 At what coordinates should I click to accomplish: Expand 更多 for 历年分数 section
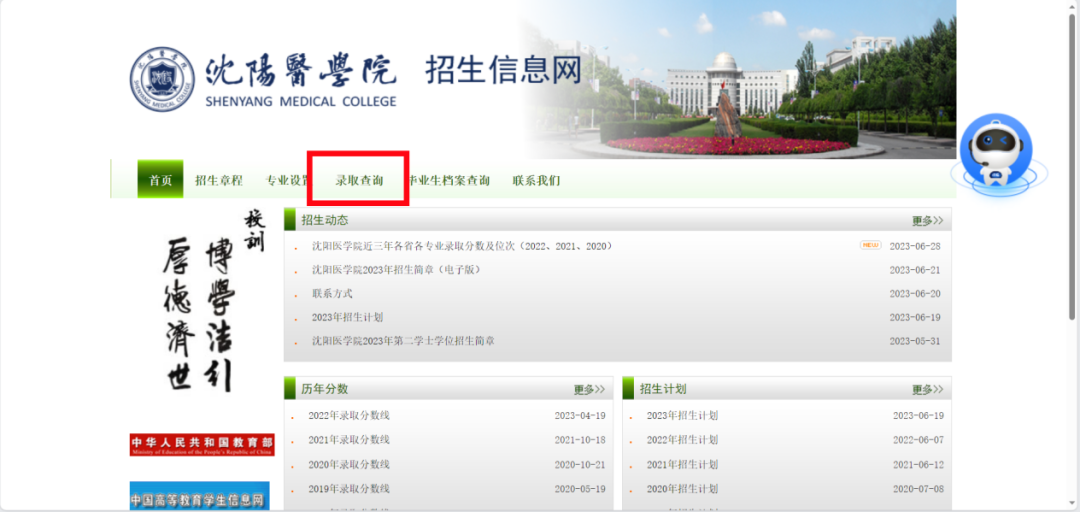[x=589, y=390]
